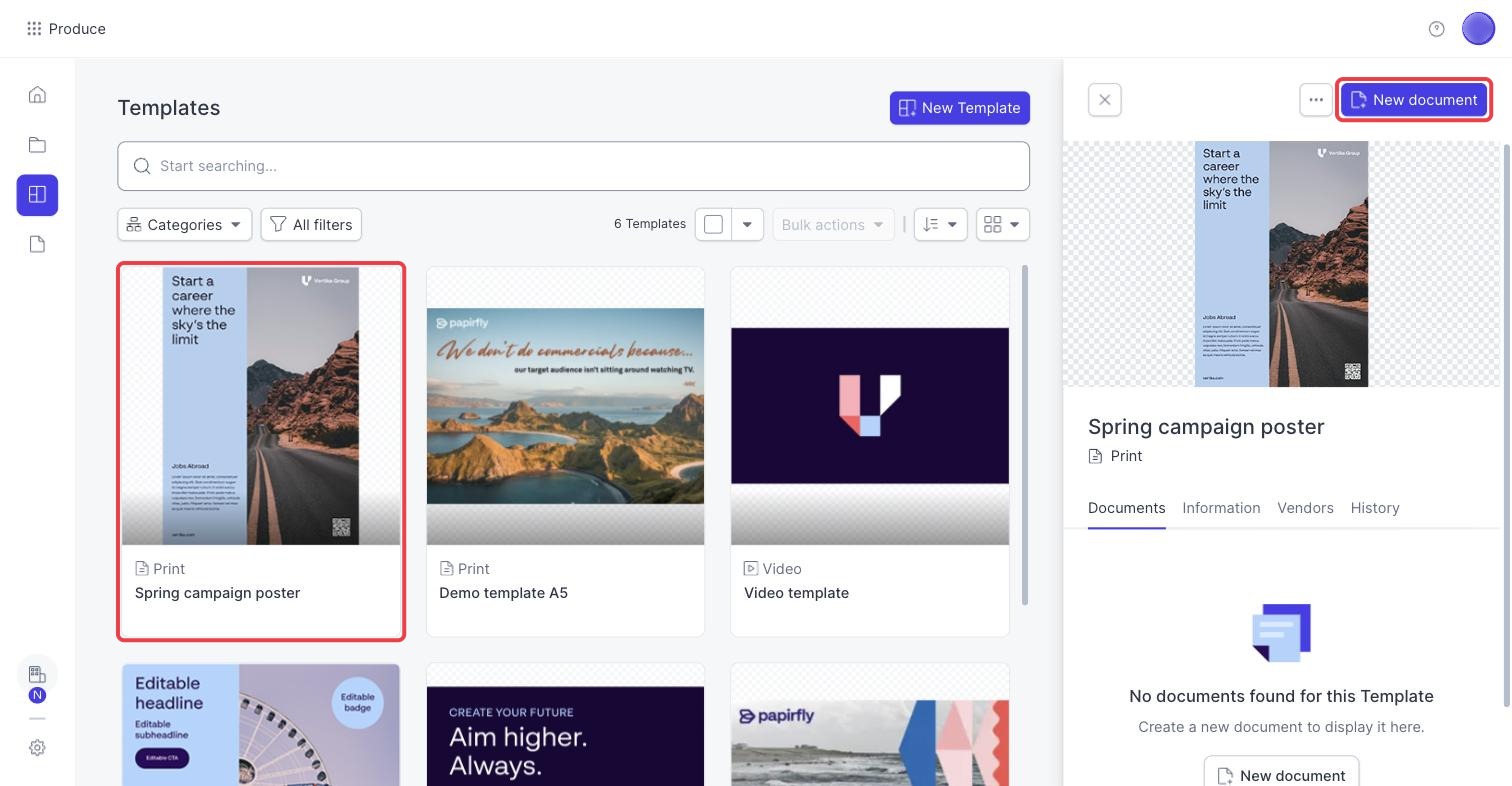1512x786 pixels.
Task: Click the Video template title text
Action: pos(796,593)
